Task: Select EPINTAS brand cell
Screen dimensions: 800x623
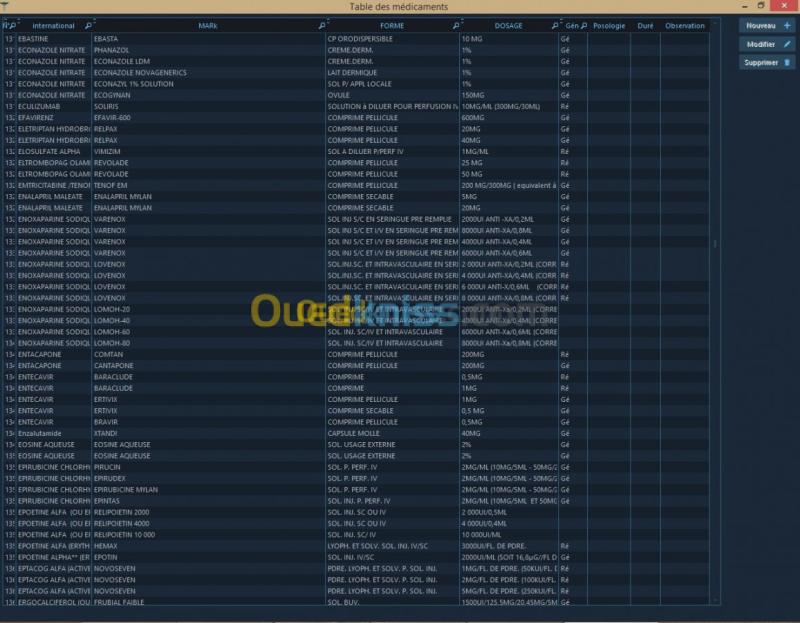Action: 208,501
